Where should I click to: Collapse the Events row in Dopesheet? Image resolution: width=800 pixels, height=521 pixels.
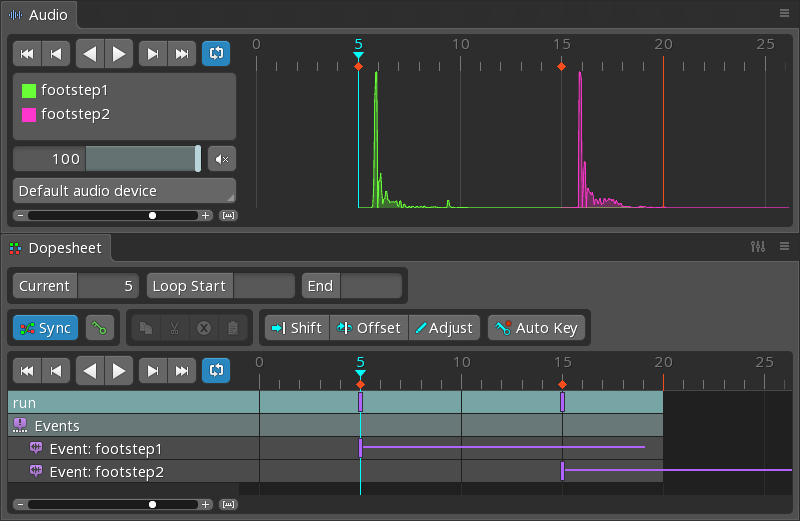[x=20, y=426]
